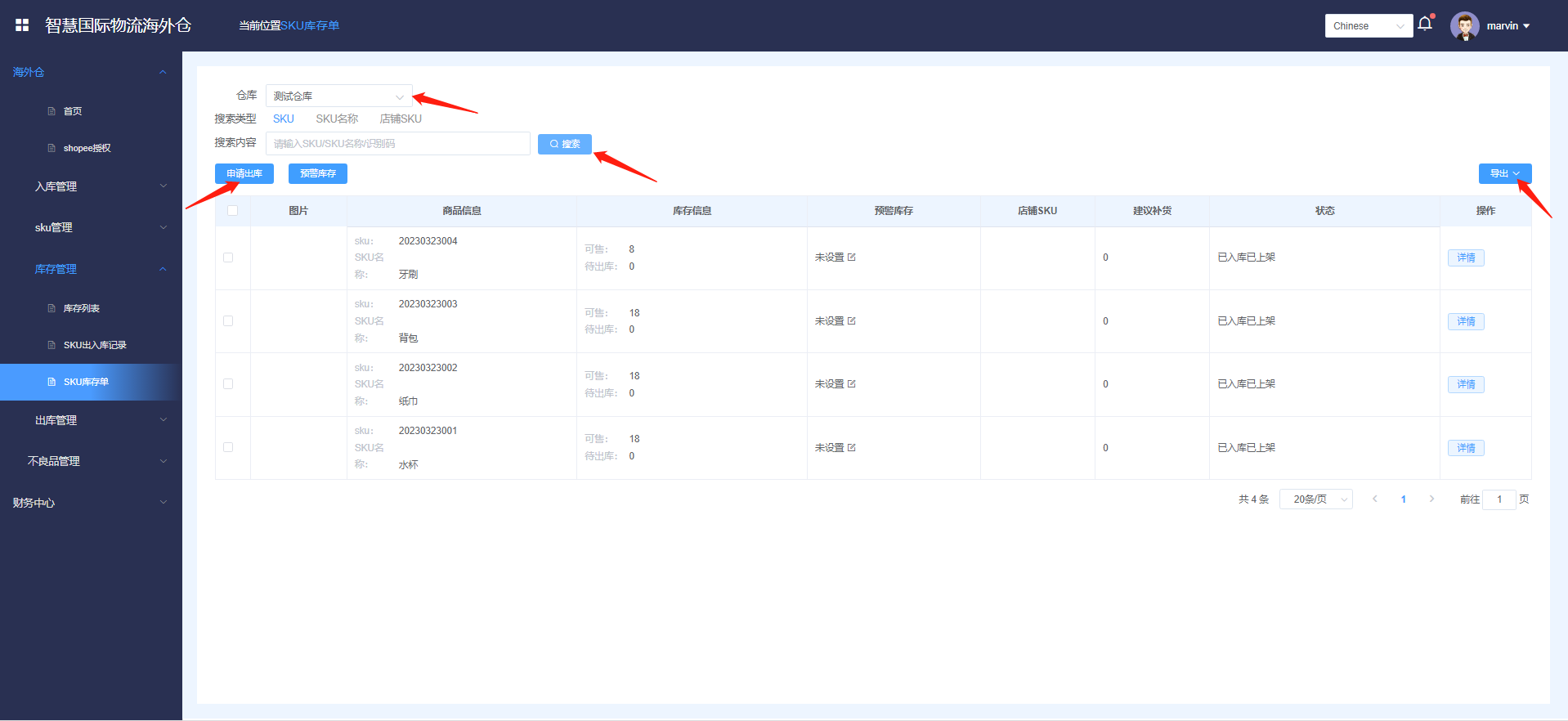1568x721 pixels.
Task: Click edit icon beside 未设置 for SKU 20230323001
Action: coord(852,448)
